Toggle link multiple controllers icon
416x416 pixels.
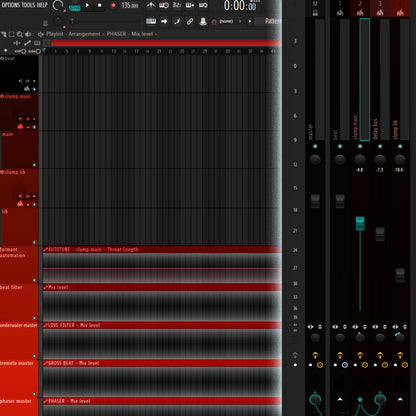click(190, 21)
